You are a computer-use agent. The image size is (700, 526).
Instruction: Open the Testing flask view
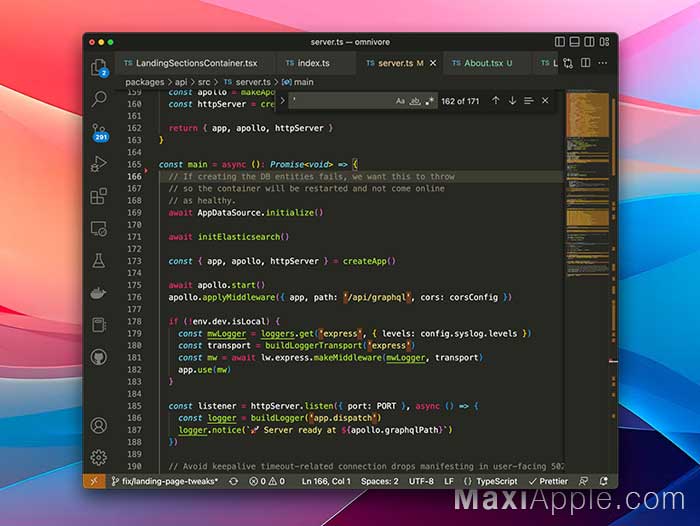99,261
